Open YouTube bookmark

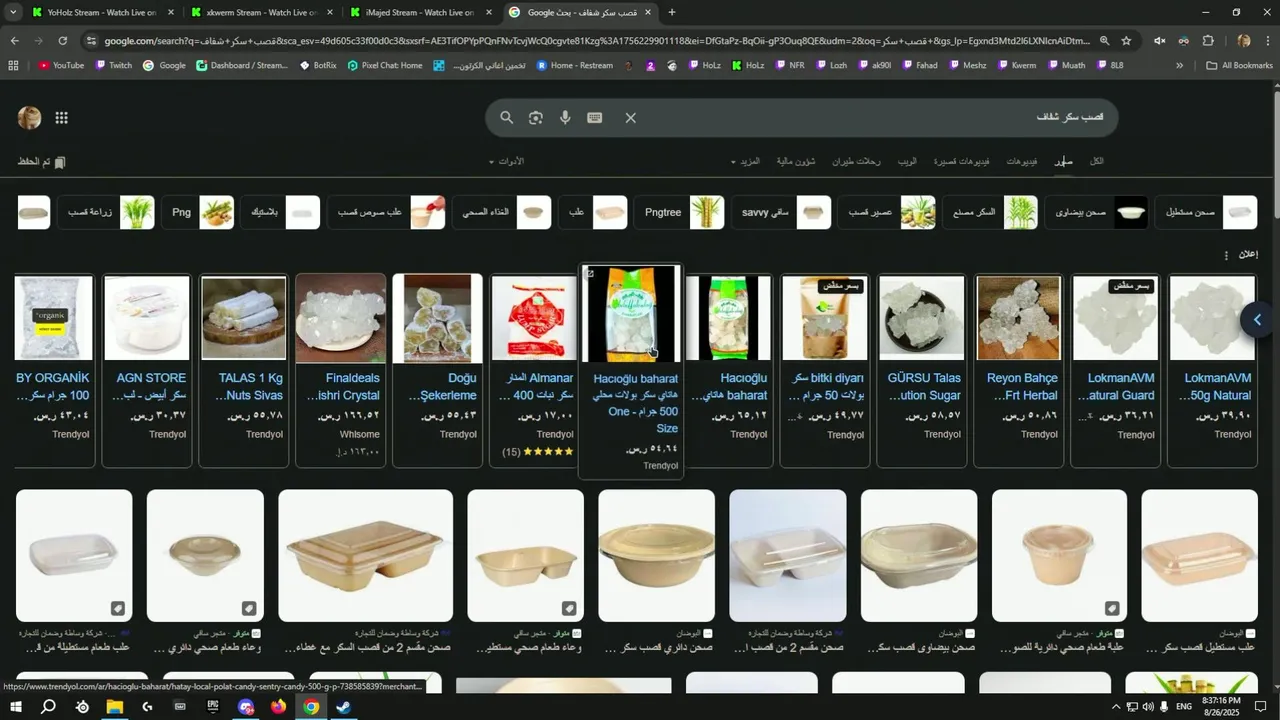(x=61, y=65)
